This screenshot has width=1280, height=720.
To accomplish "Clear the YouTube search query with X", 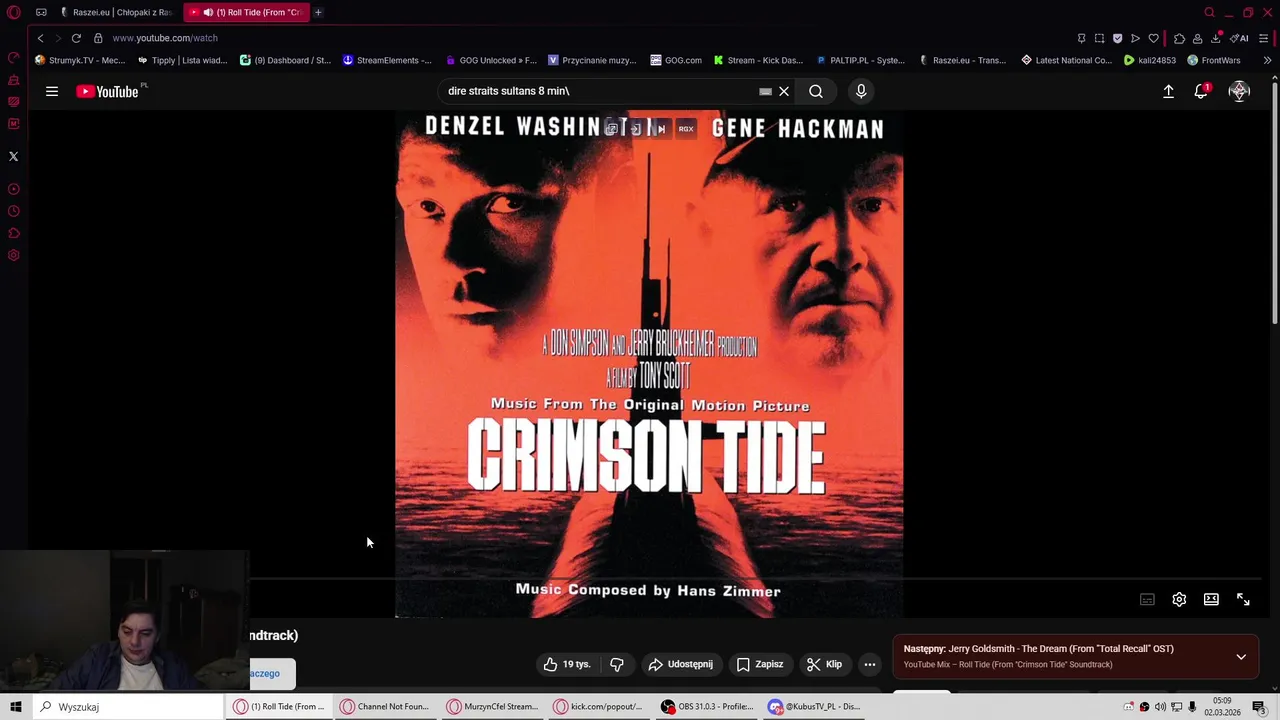I will coord(784,91).
